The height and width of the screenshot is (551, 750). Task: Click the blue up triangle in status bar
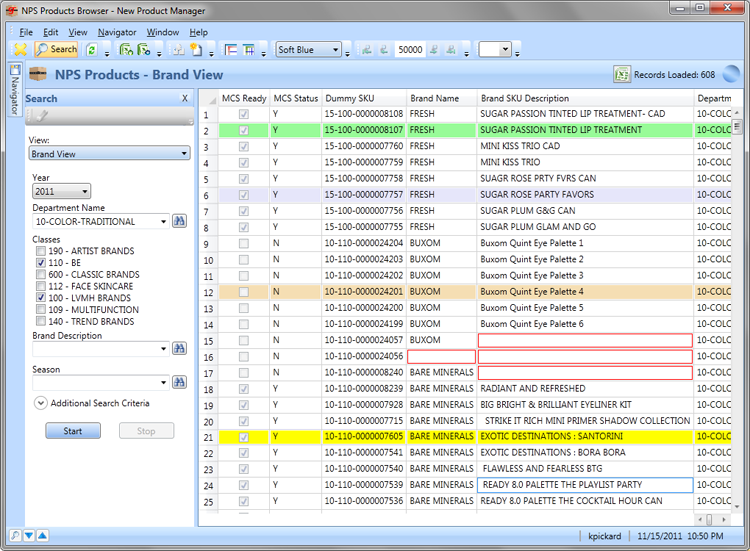click(43, 536)
